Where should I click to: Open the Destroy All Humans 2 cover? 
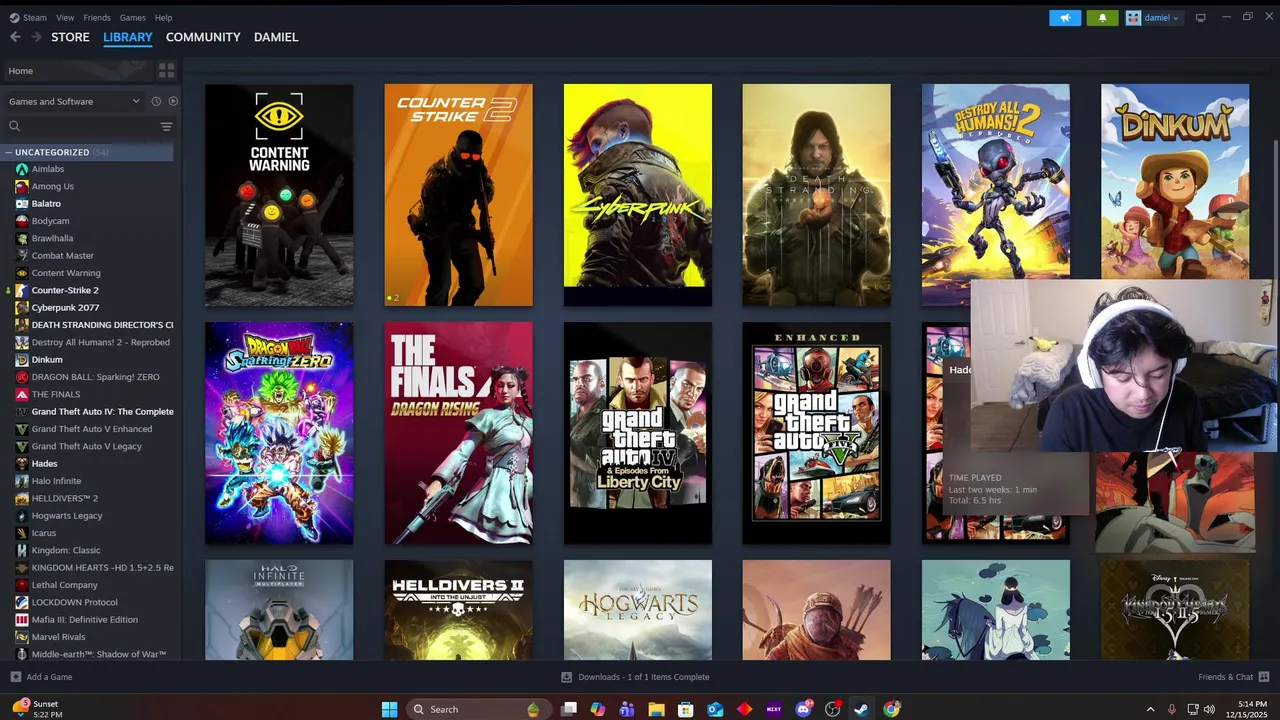[x=995, y=180]
